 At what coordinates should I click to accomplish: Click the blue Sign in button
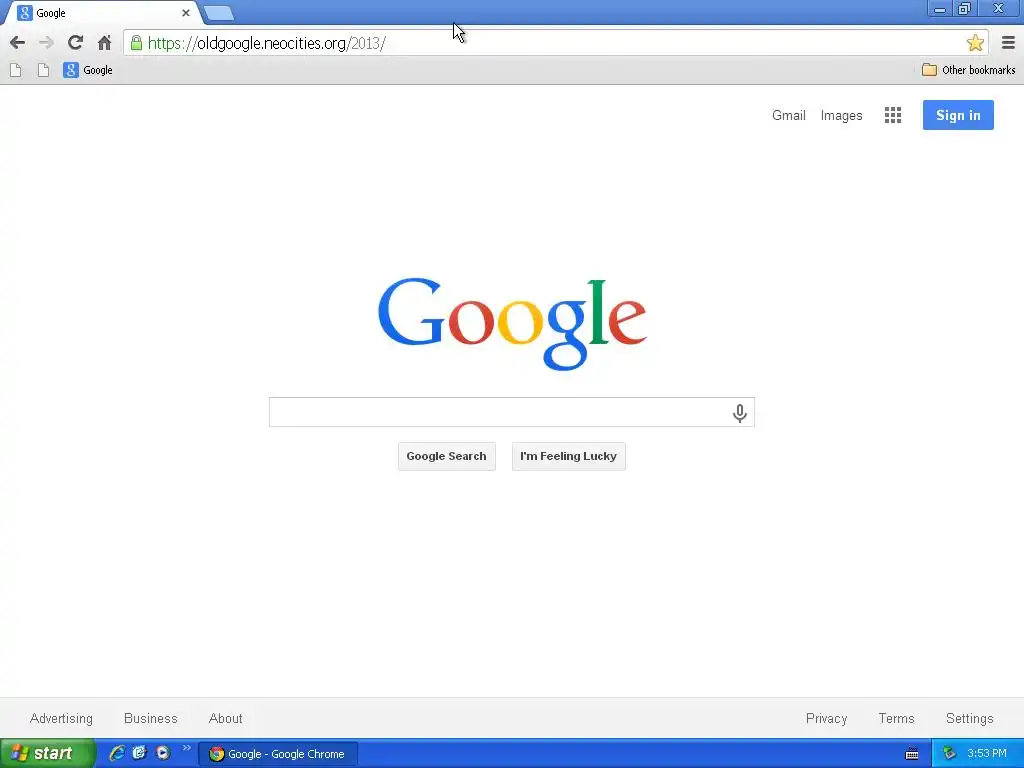click(958, 115)
